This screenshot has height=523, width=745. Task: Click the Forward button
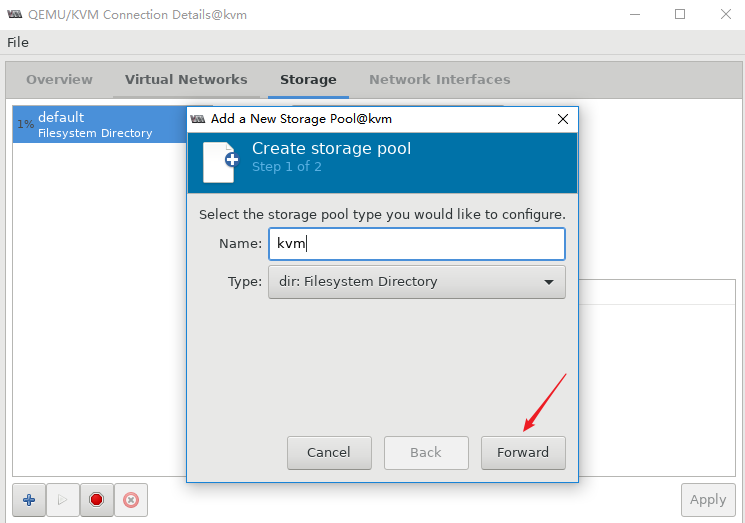(523, 453)
